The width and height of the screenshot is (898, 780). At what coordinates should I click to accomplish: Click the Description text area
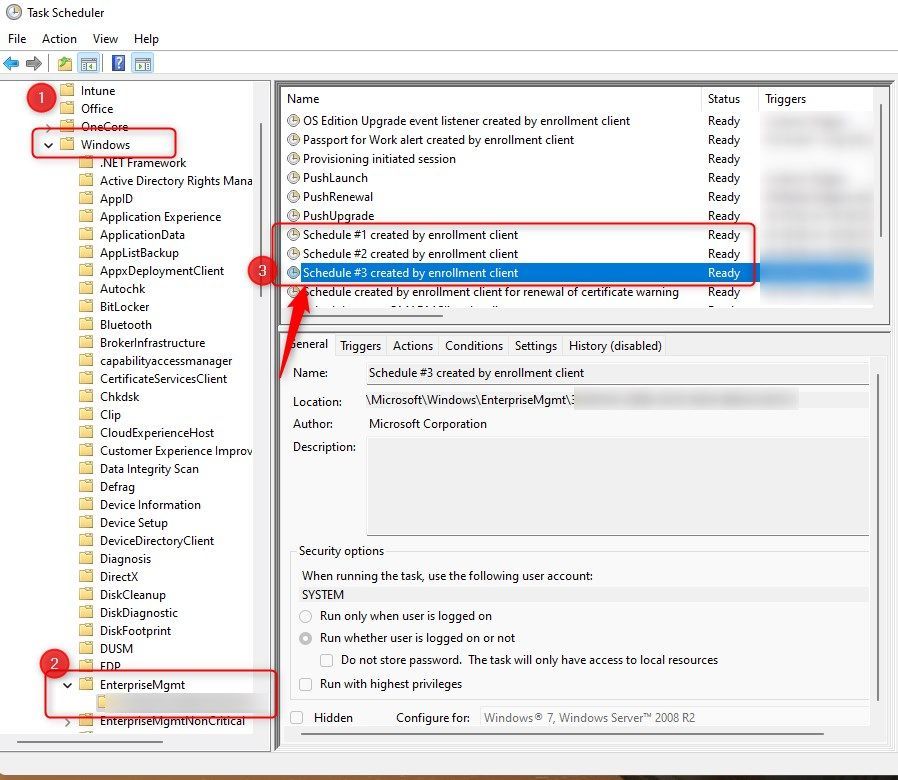coord(617,486)
